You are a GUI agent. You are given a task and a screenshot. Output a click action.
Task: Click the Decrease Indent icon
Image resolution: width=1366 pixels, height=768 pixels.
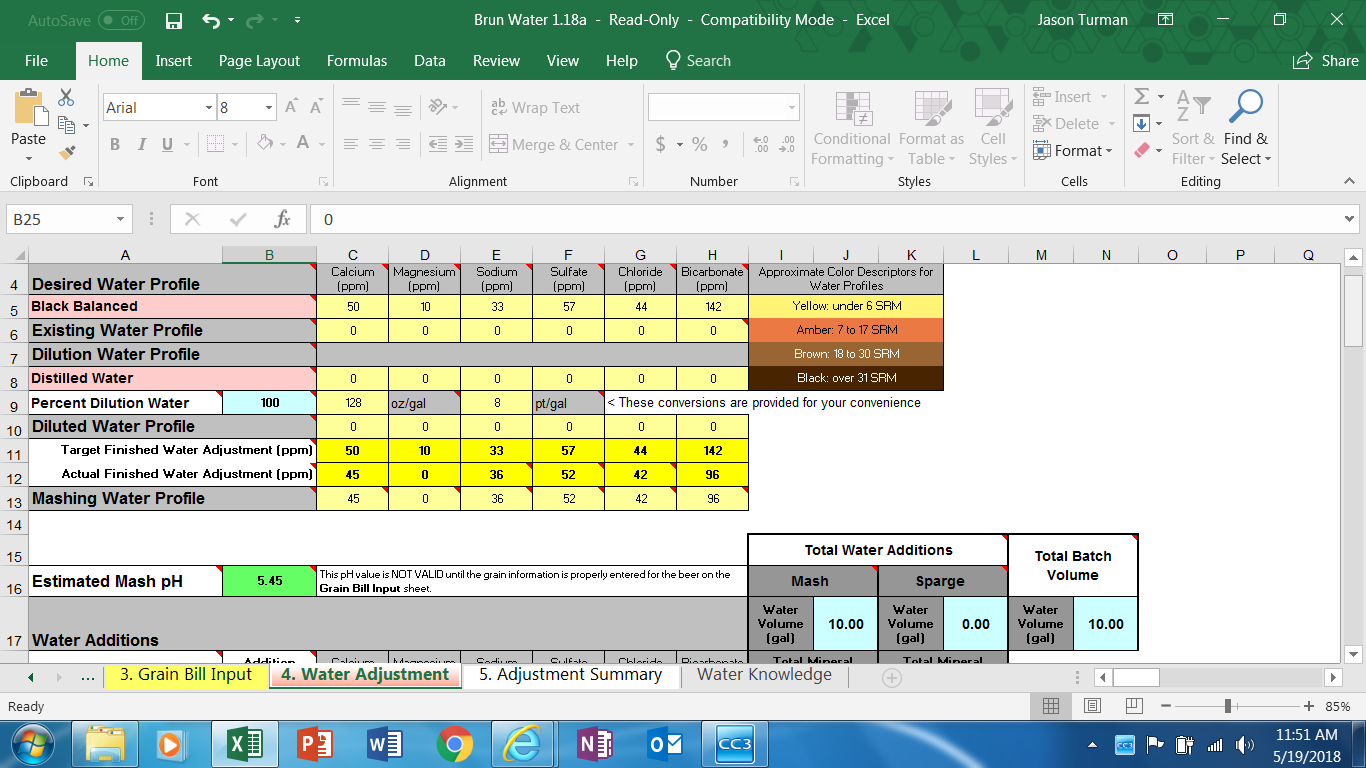click(437, 145)
